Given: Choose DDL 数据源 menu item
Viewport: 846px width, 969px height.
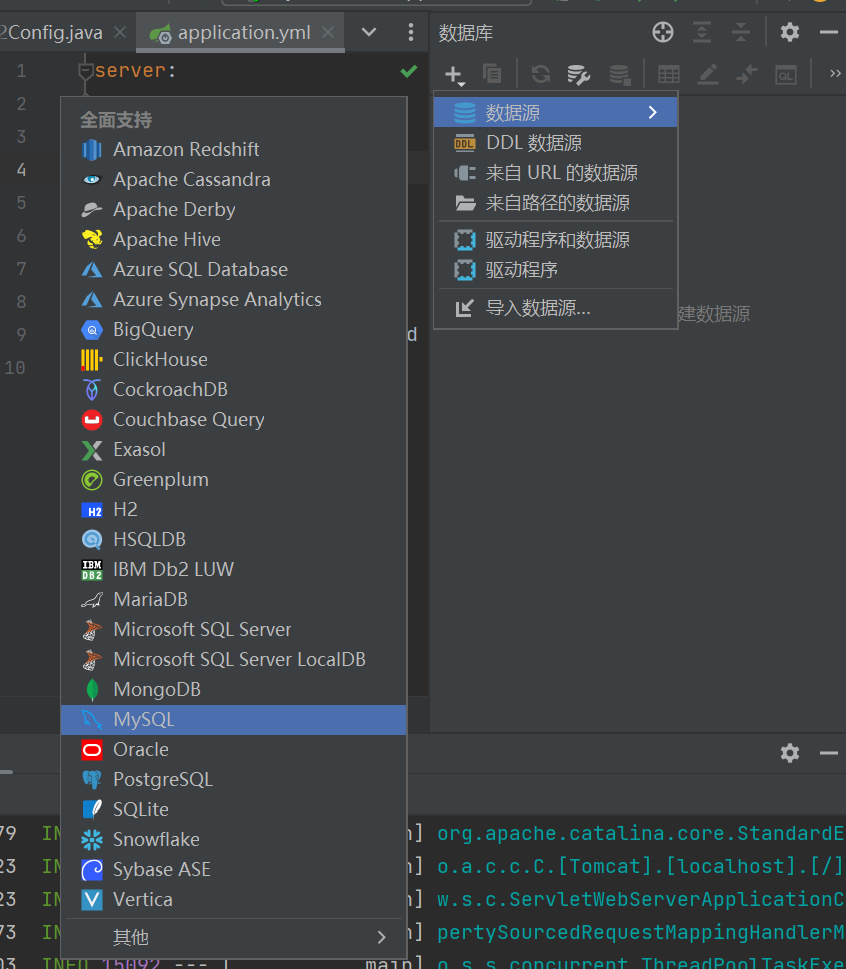Looking at the screenshot, I should pos(556,143).
